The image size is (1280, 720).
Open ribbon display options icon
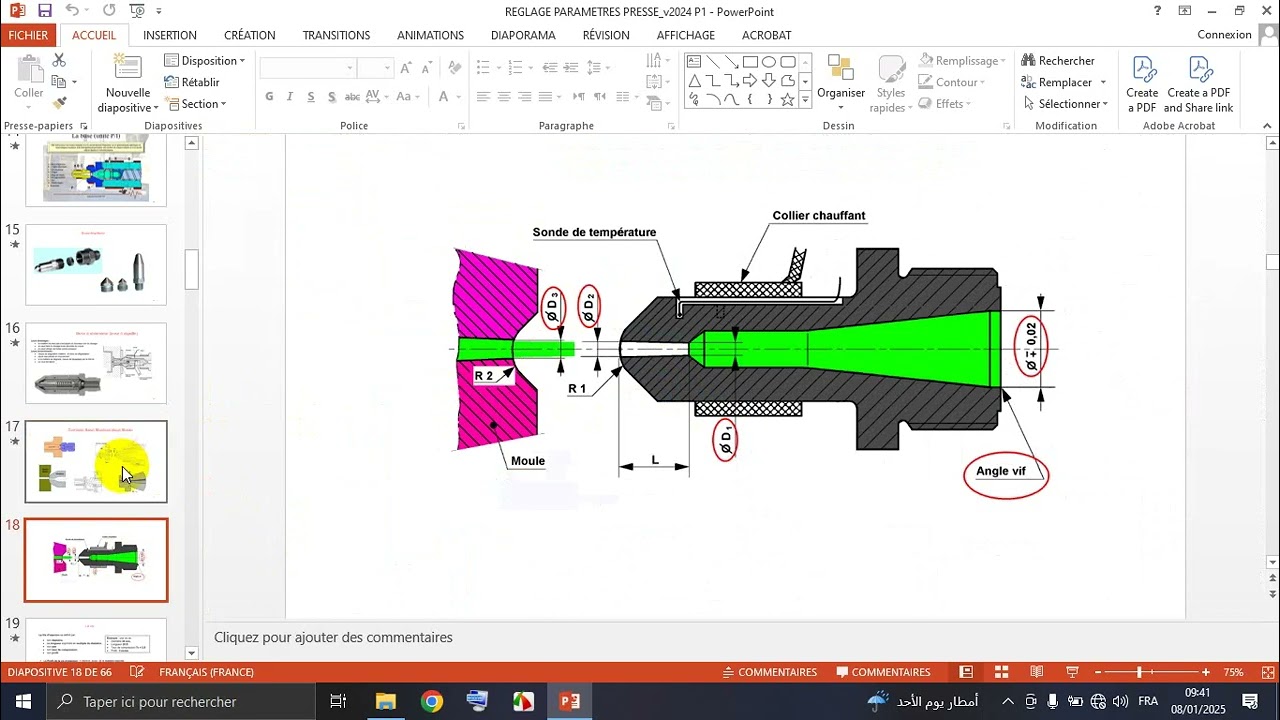[1185, 11]
